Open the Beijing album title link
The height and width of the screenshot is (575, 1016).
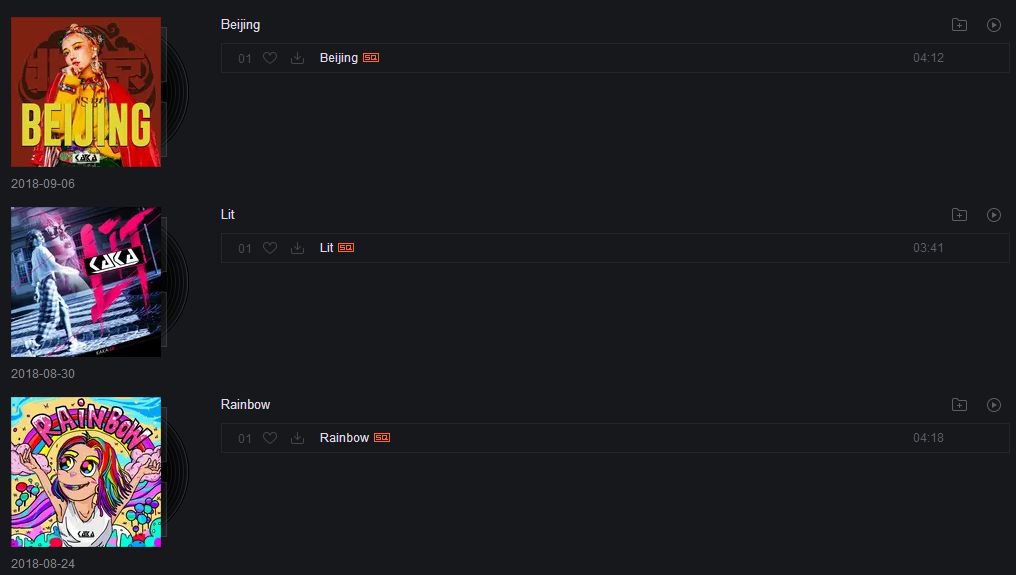(240, 25)
